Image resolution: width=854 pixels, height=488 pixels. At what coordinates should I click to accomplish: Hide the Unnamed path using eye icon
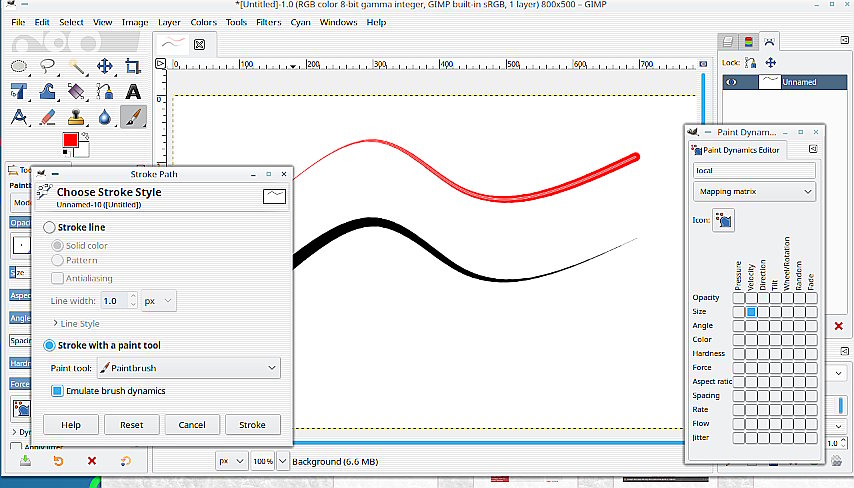coord(731,82)
